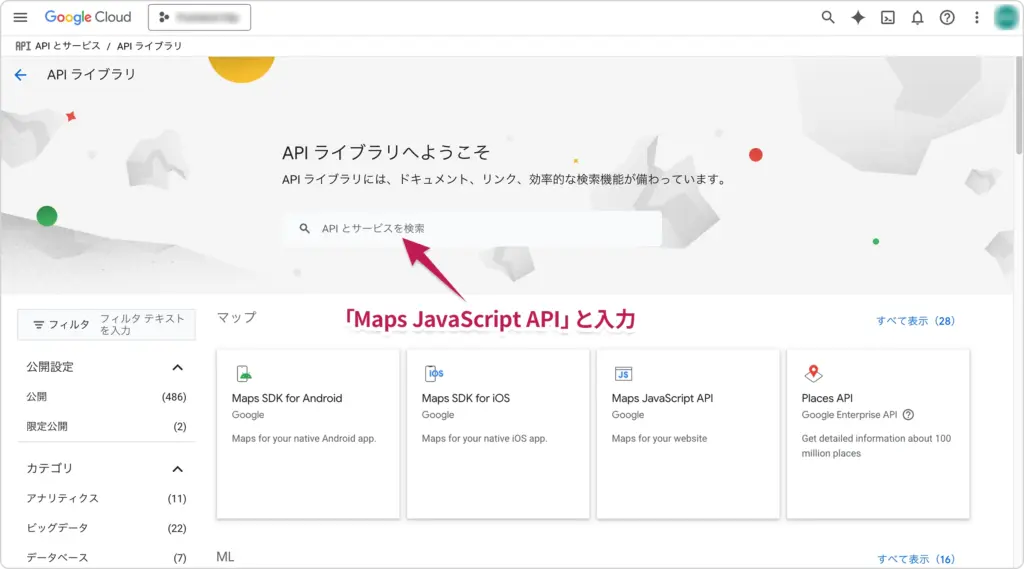Click the API breadcrumb icon
The width and height of the screenshot is (1024, 569).
click(x=23, y=46)
